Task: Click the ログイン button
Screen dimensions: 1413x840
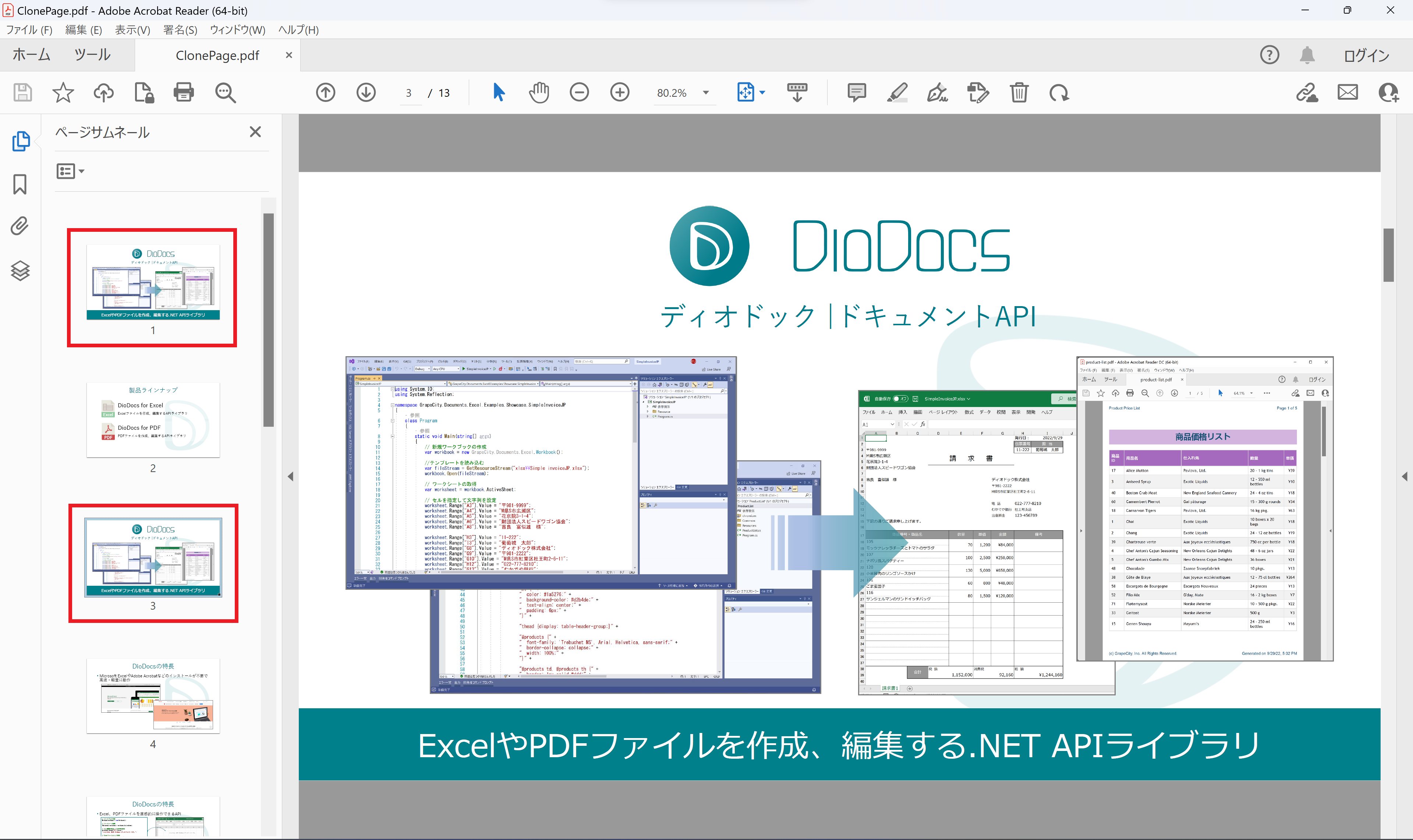Action: pos(1367,55)
